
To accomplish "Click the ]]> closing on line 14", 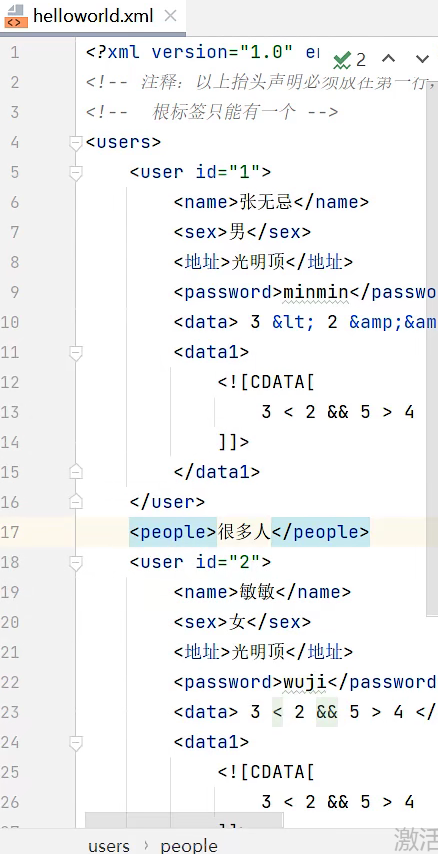I will 234,442.
